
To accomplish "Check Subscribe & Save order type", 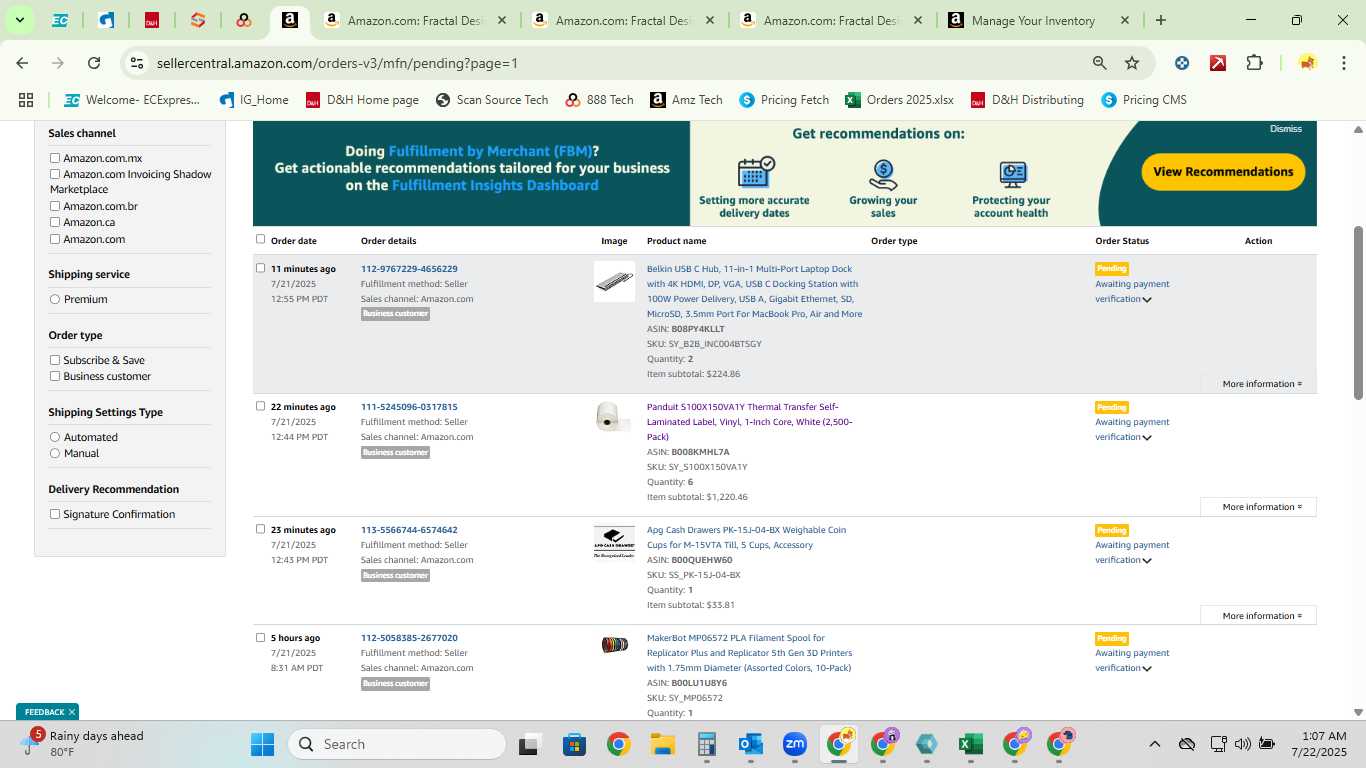I will 55,360.
